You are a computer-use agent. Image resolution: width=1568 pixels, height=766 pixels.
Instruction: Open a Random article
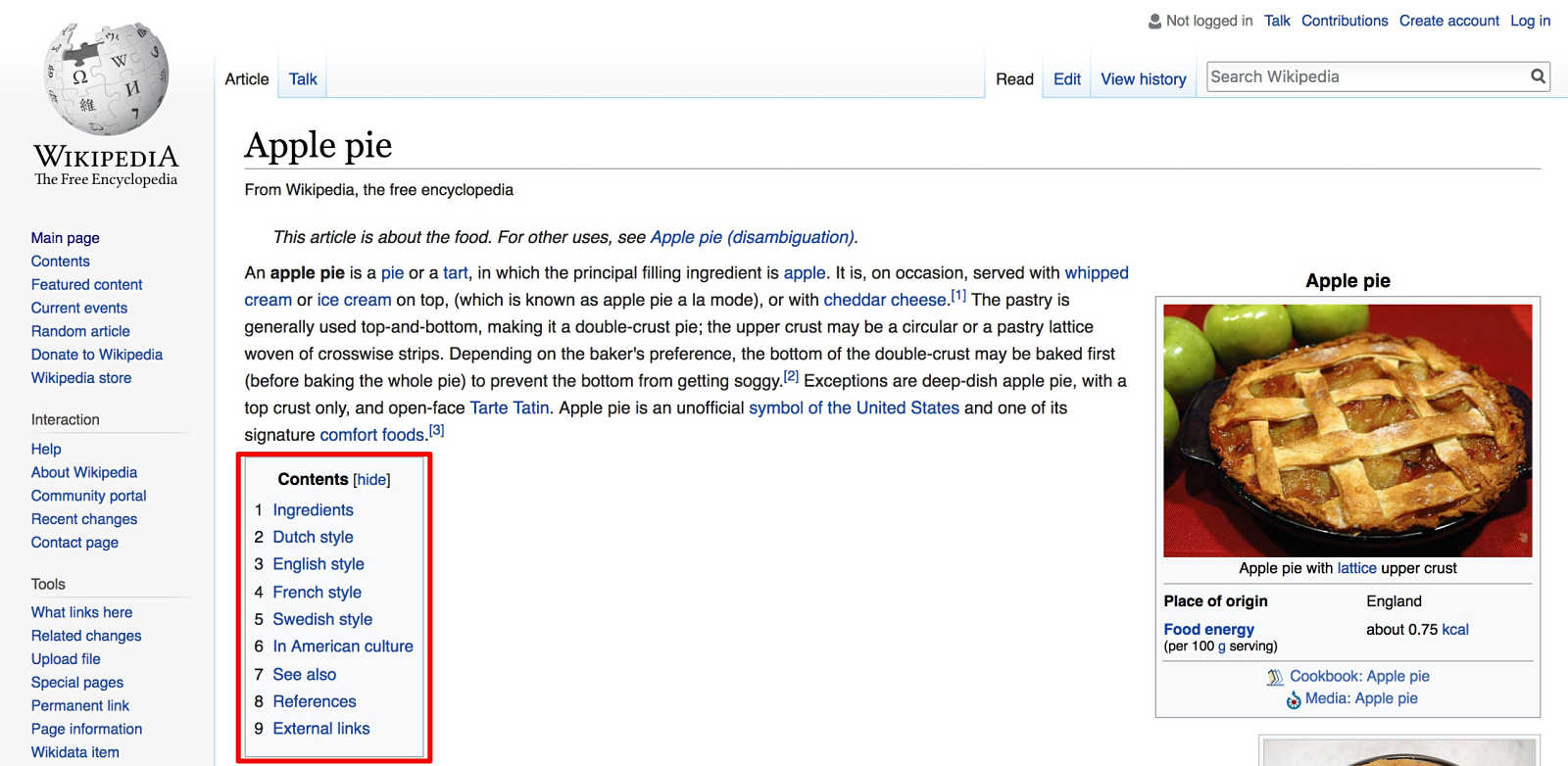click(80, 332)
